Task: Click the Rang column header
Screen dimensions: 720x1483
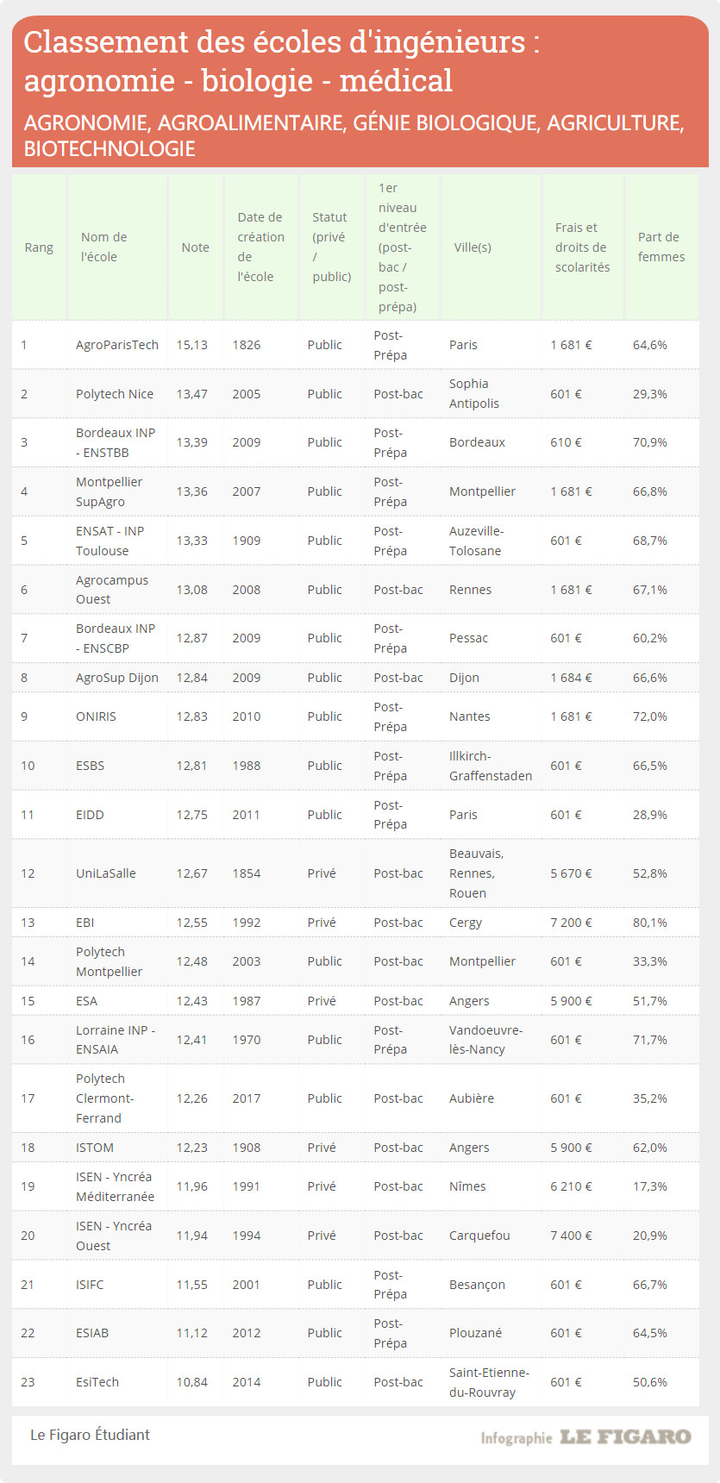Action: (39, 247)
